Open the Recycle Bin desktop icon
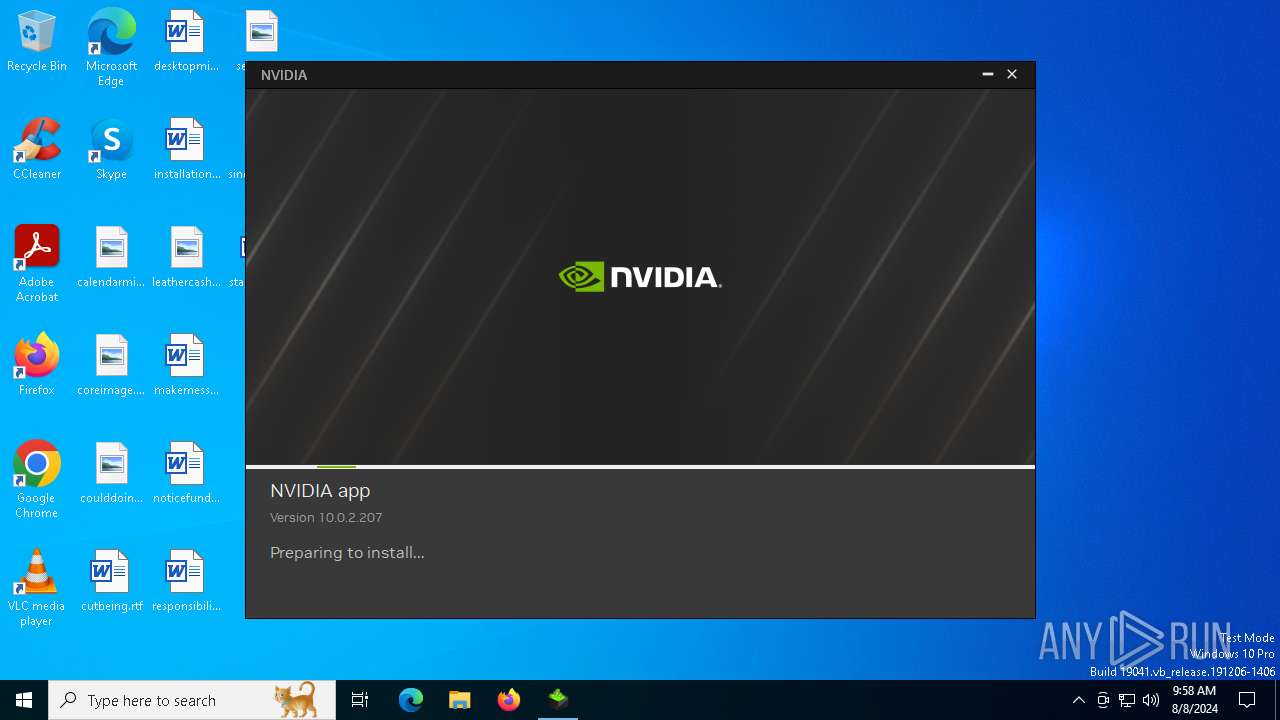 (x=37, y=42)
